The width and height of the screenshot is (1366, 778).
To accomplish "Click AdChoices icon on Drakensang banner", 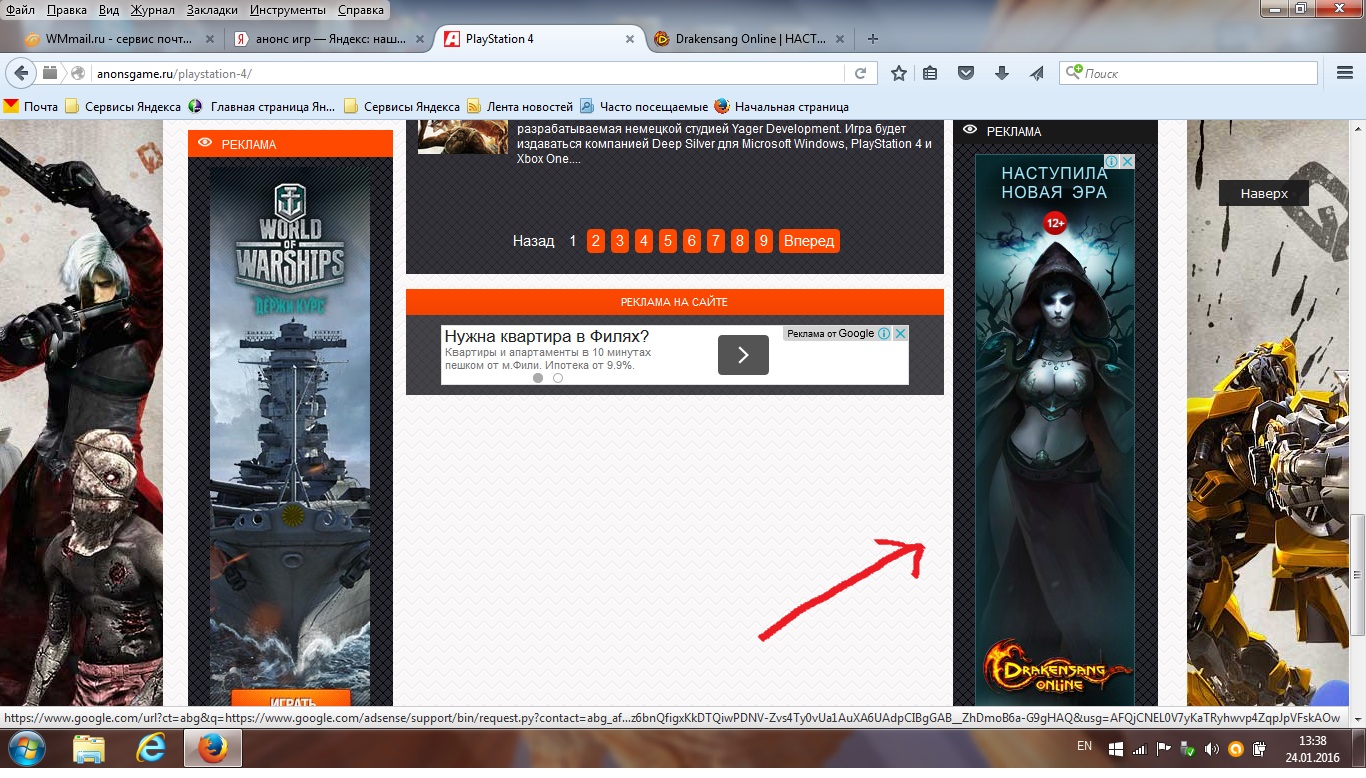I will point(1112,161).
